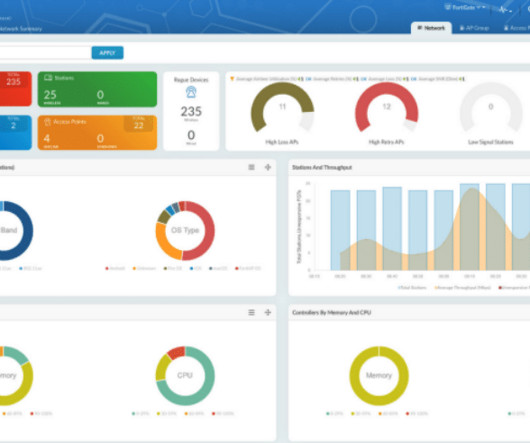Image resolution: width=530 pixels, height=443 pixels.
Task: Click the High Retry APs red gauge
Action: [387, 107]
